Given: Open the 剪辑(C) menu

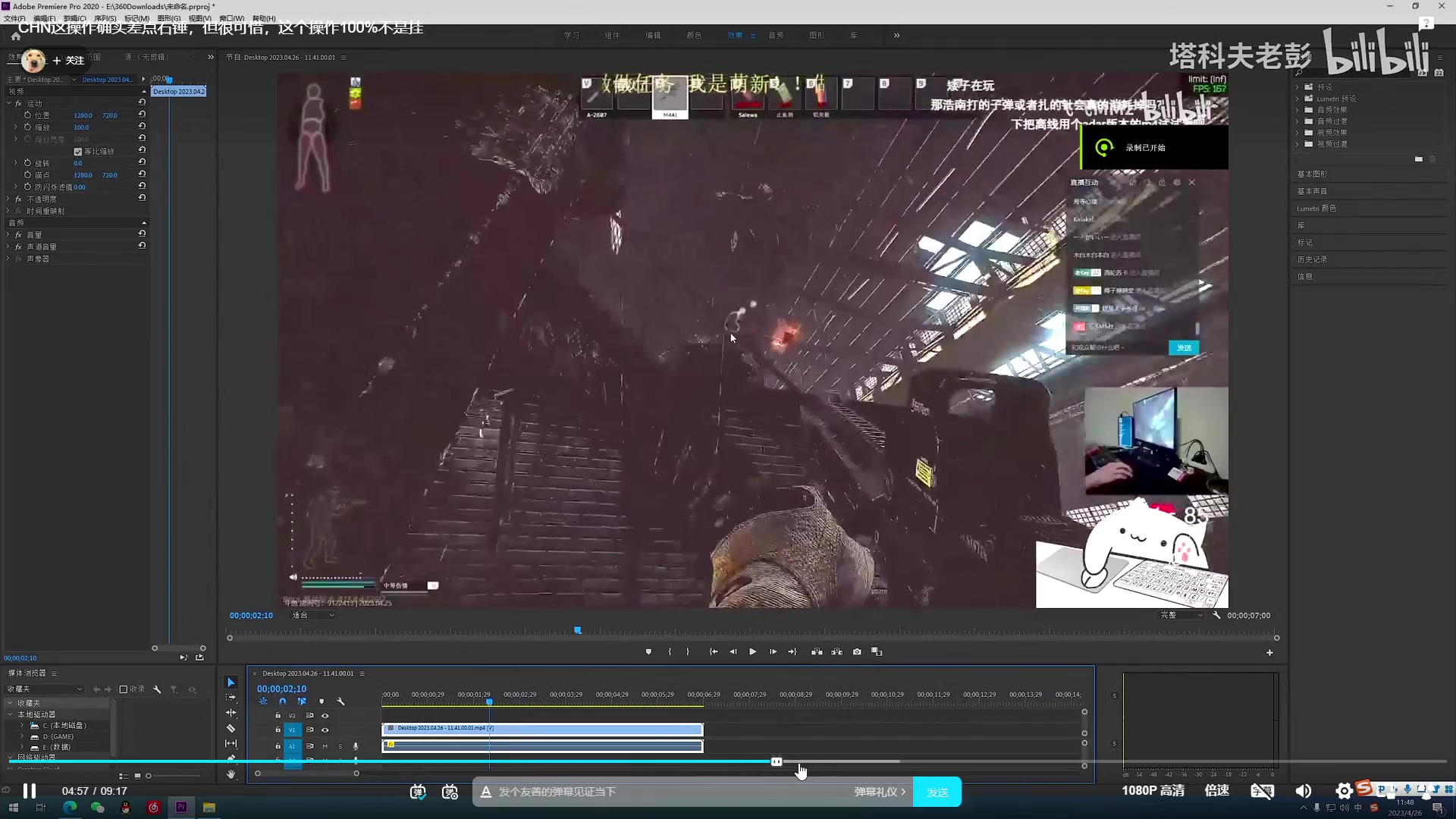Looking at the screenshot, I should [75, 19].
